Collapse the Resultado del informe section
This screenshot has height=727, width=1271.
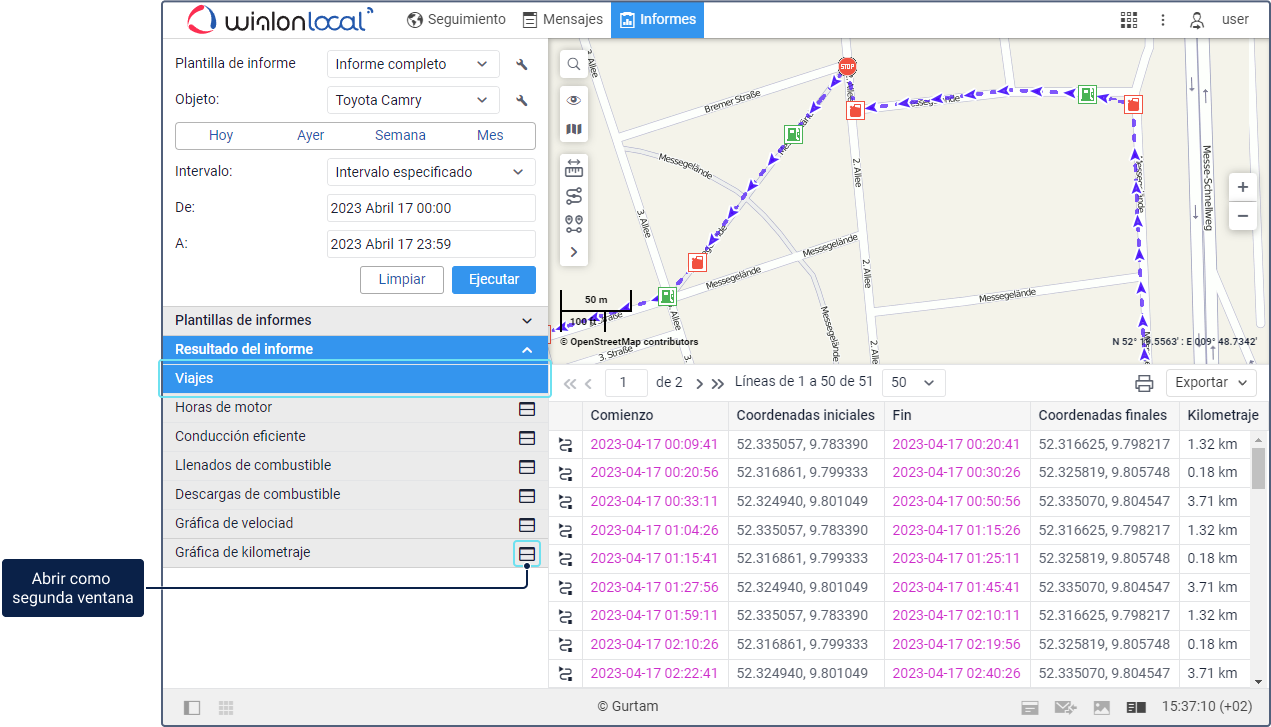coord(355,350)
